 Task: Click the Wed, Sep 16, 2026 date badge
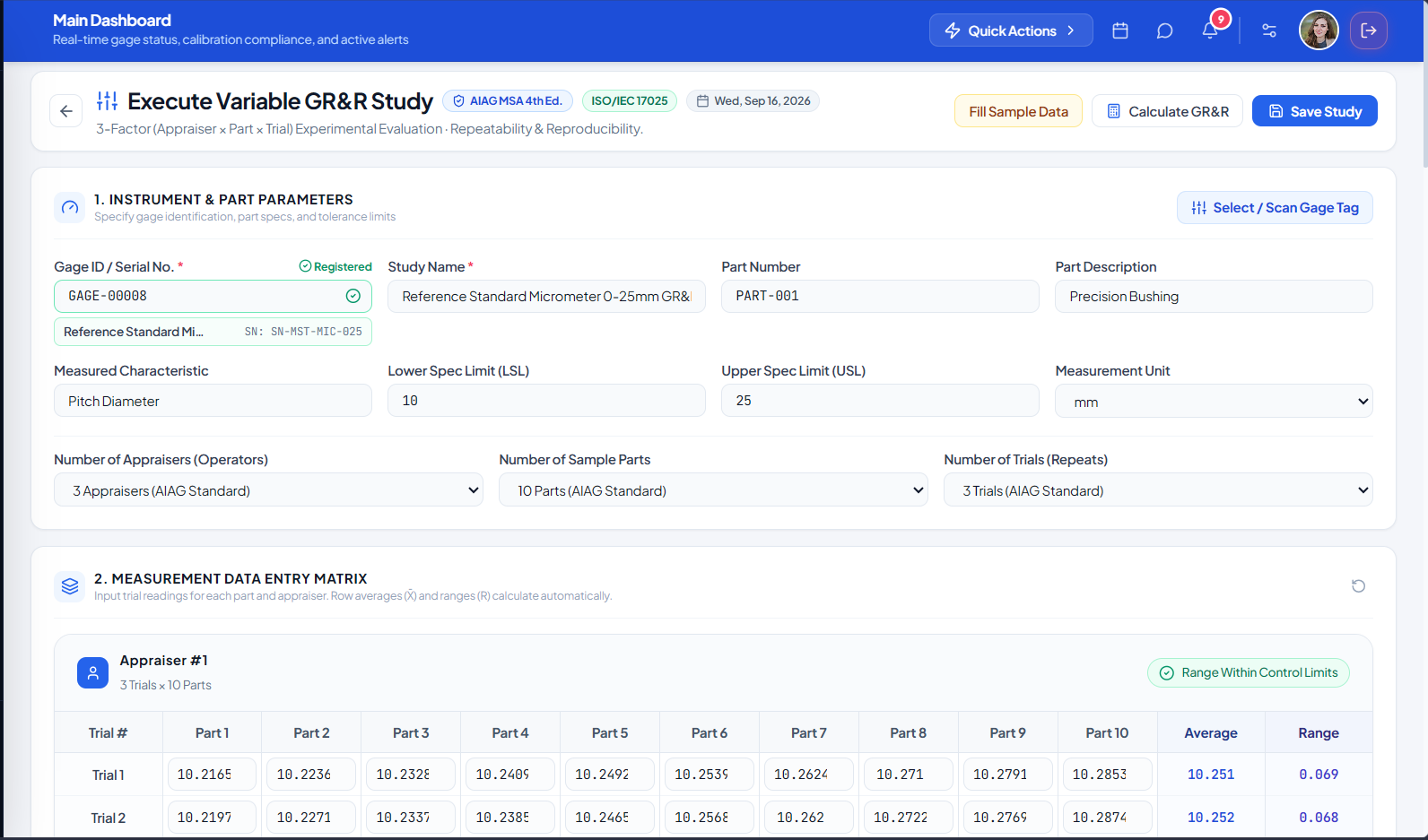pos(753,101)
